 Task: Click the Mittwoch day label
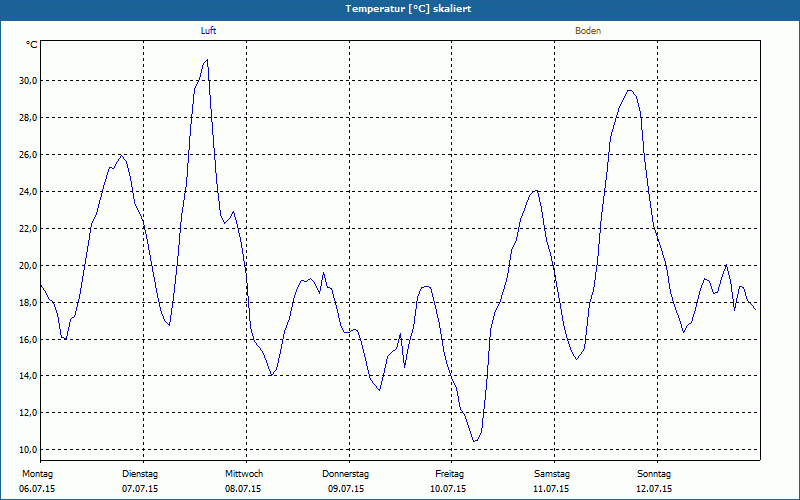(x=244, y=474)
